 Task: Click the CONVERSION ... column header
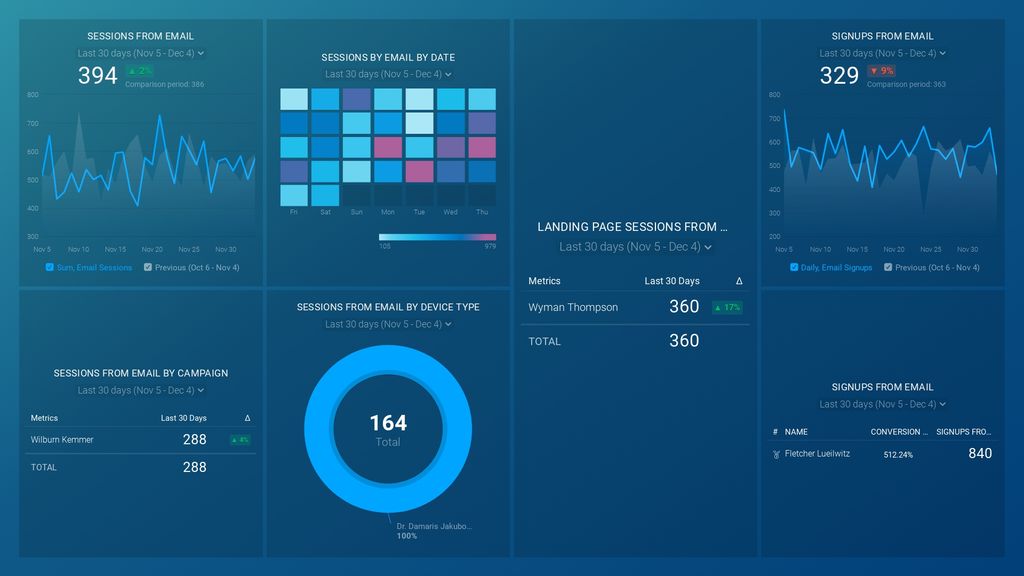click(x=899, y=432)
